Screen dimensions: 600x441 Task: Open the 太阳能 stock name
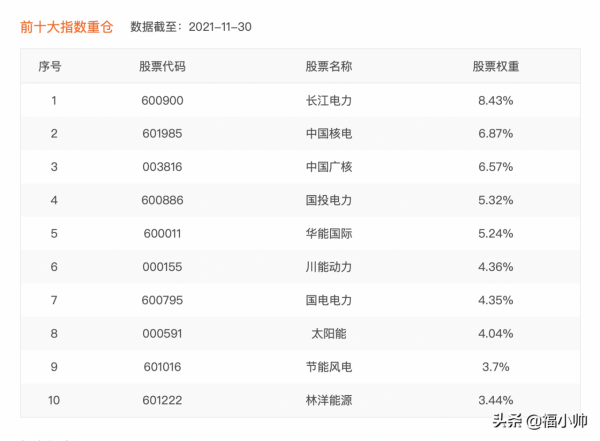point(329,333)
